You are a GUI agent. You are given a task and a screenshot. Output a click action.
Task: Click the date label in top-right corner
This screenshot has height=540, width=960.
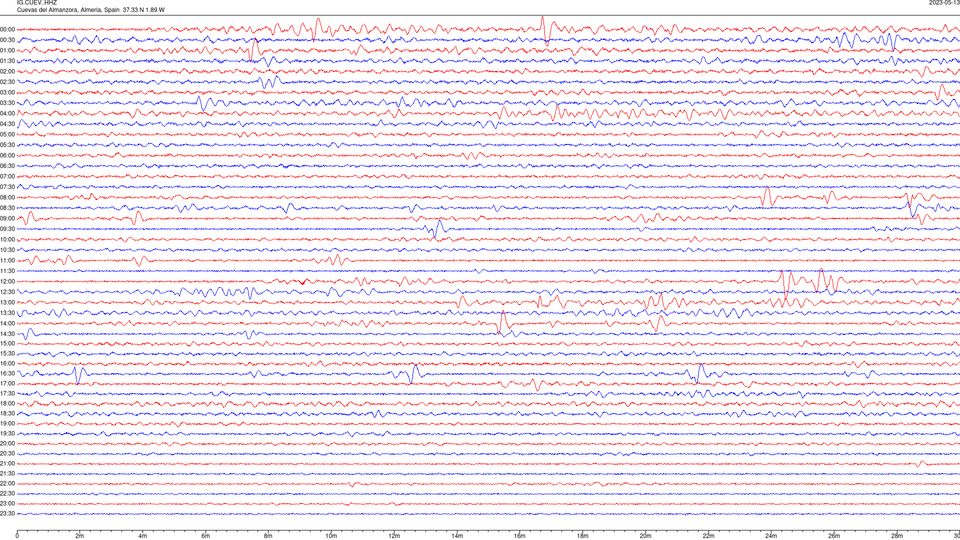[944, 2]
